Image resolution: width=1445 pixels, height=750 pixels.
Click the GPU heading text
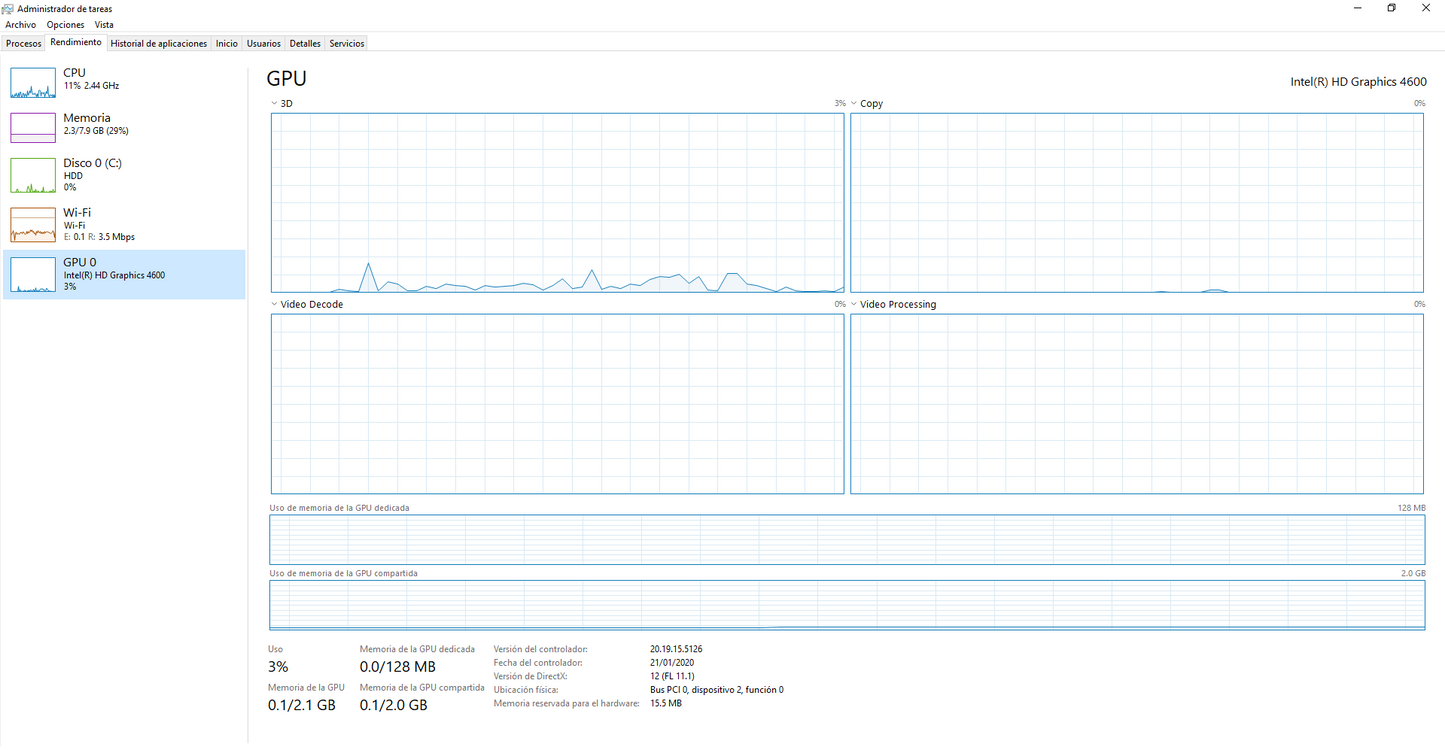pyautogui.click(x=287, y=80)
